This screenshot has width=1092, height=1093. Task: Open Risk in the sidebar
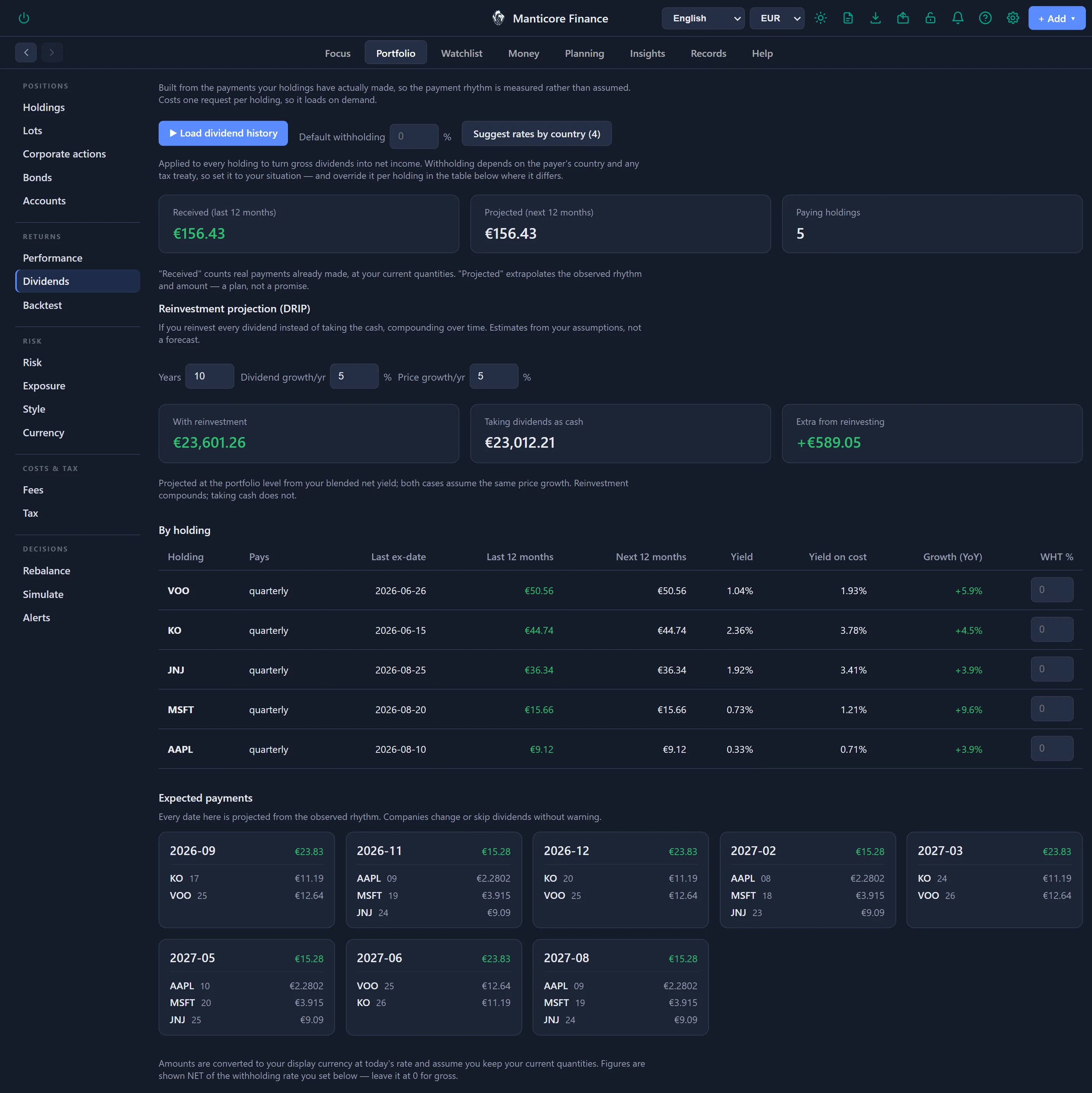click(77, 363)
